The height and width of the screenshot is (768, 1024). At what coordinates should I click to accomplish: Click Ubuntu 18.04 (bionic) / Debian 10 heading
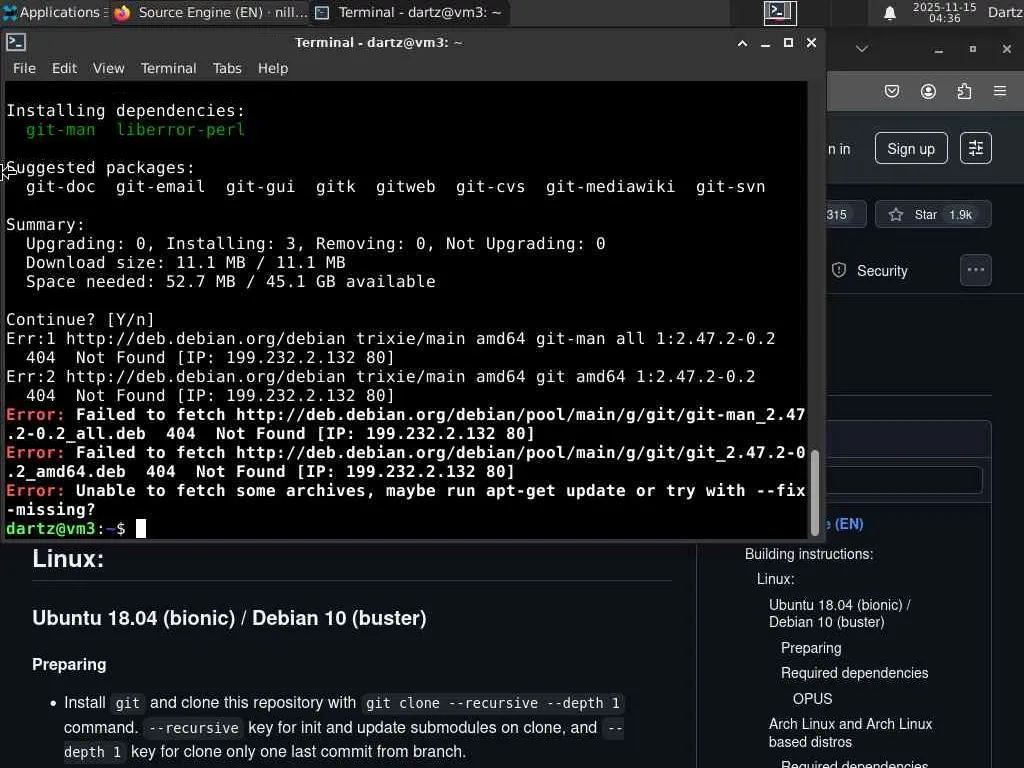(x=229, y=618)
